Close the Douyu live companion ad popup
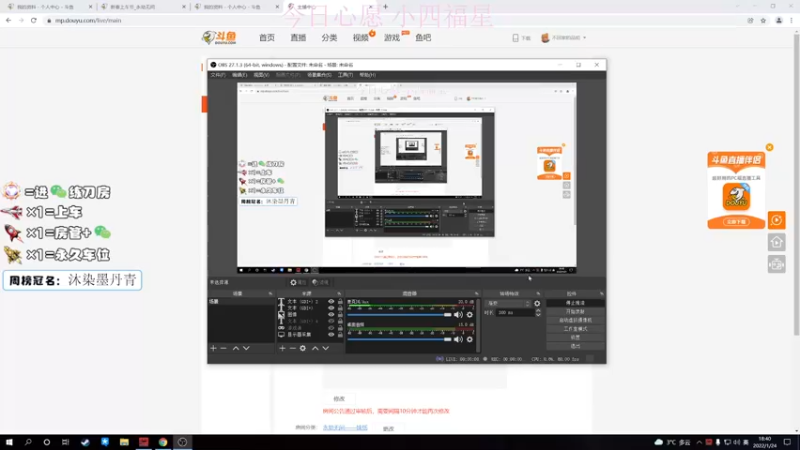The width and height of the screenshot is (800, 450). click(769, 147)
